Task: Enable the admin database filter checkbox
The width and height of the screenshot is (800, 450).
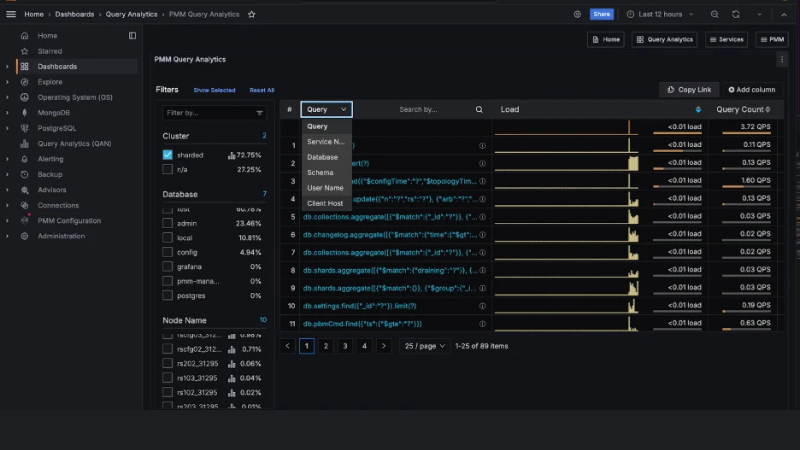Action: point(168,224)
